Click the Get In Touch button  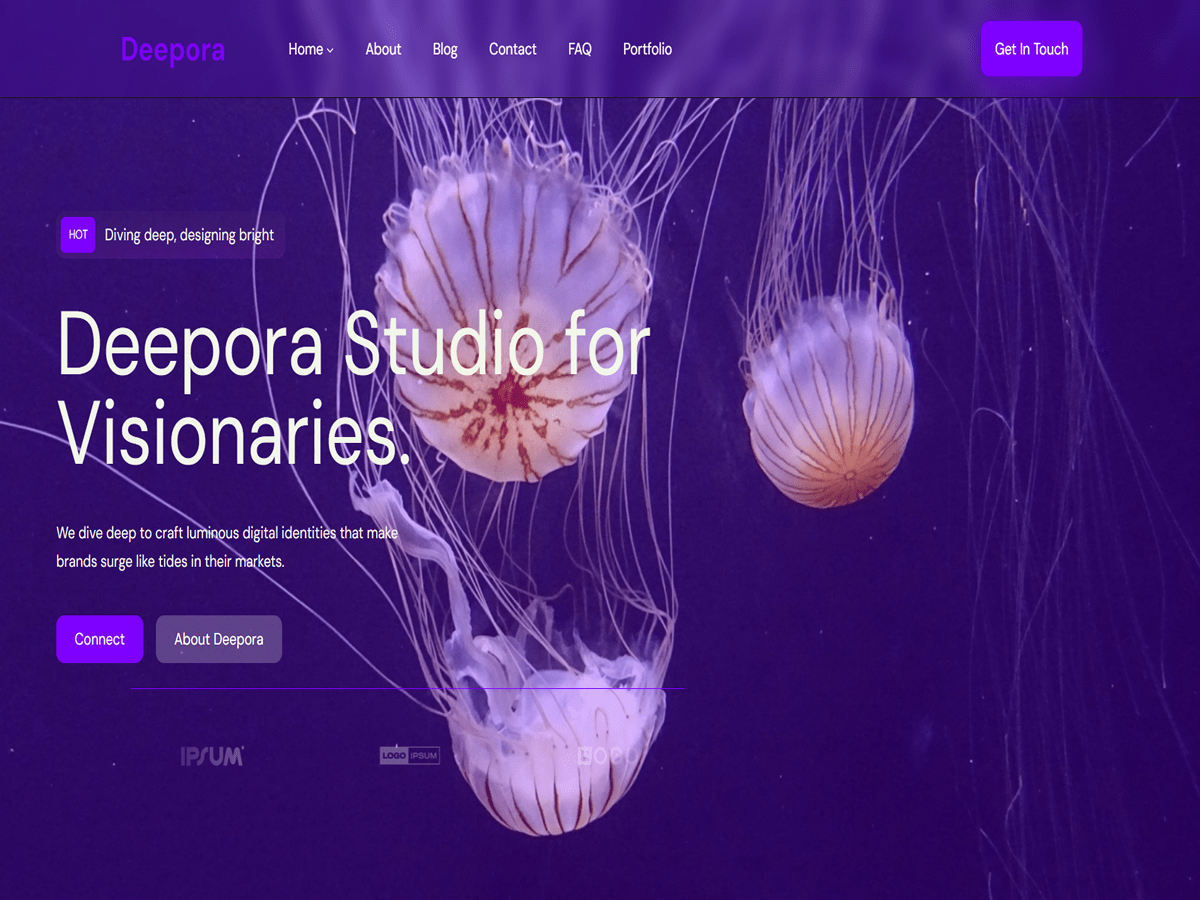pos(1031,48)
